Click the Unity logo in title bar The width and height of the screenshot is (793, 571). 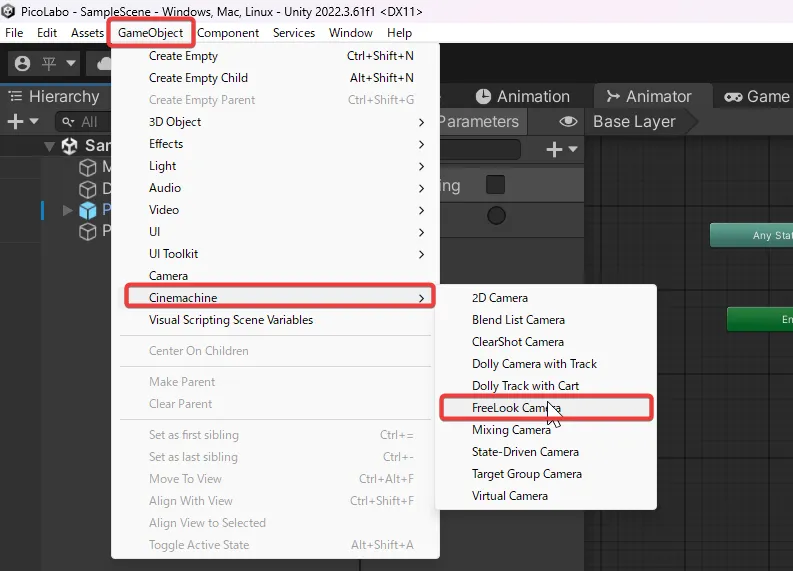[x=8, y=11]
